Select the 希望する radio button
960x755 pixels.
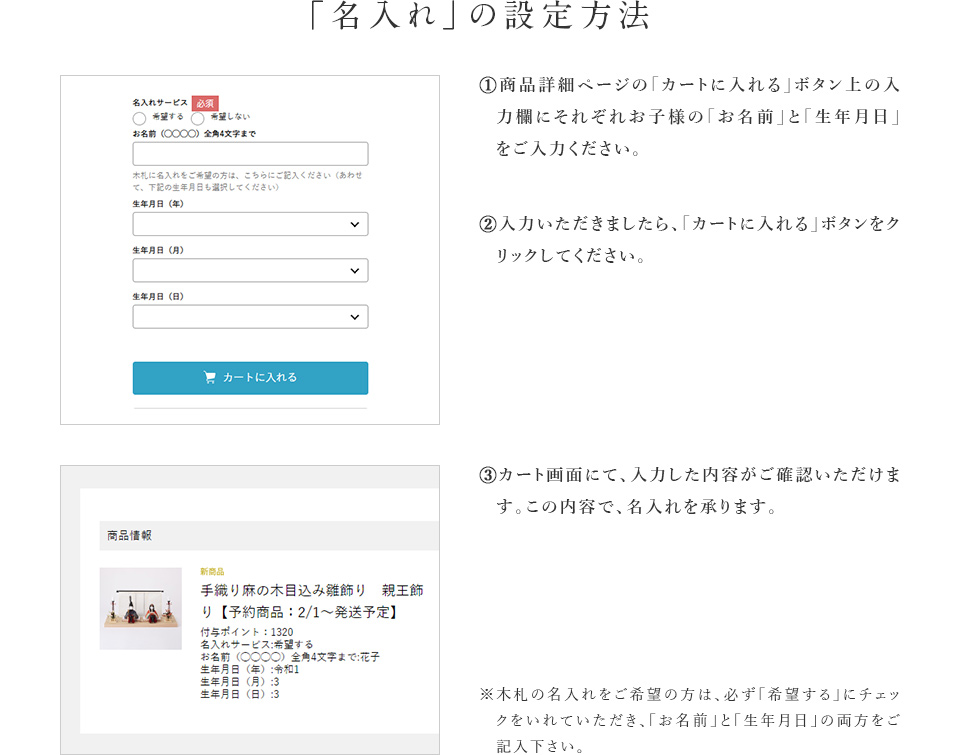pos(140,118)
